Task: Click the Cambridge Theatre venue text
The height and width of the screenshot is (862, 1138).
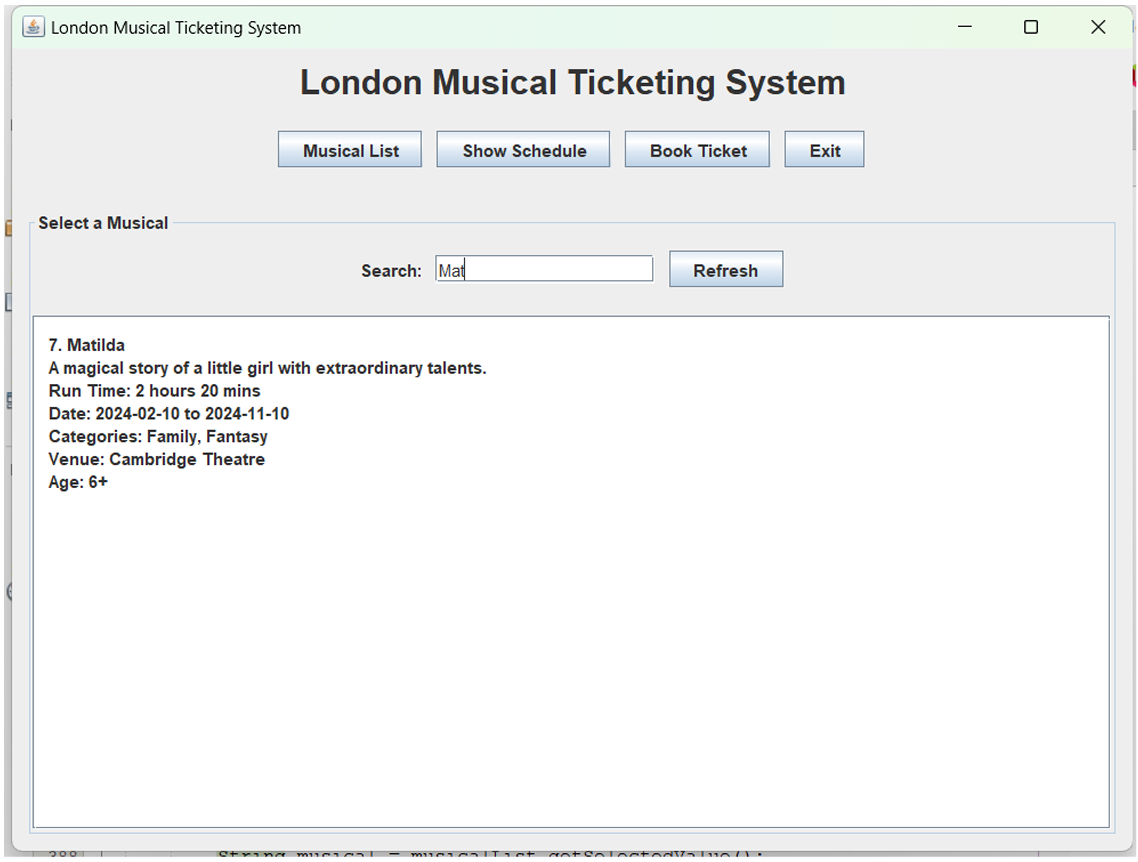Action: tap(156, 459)
